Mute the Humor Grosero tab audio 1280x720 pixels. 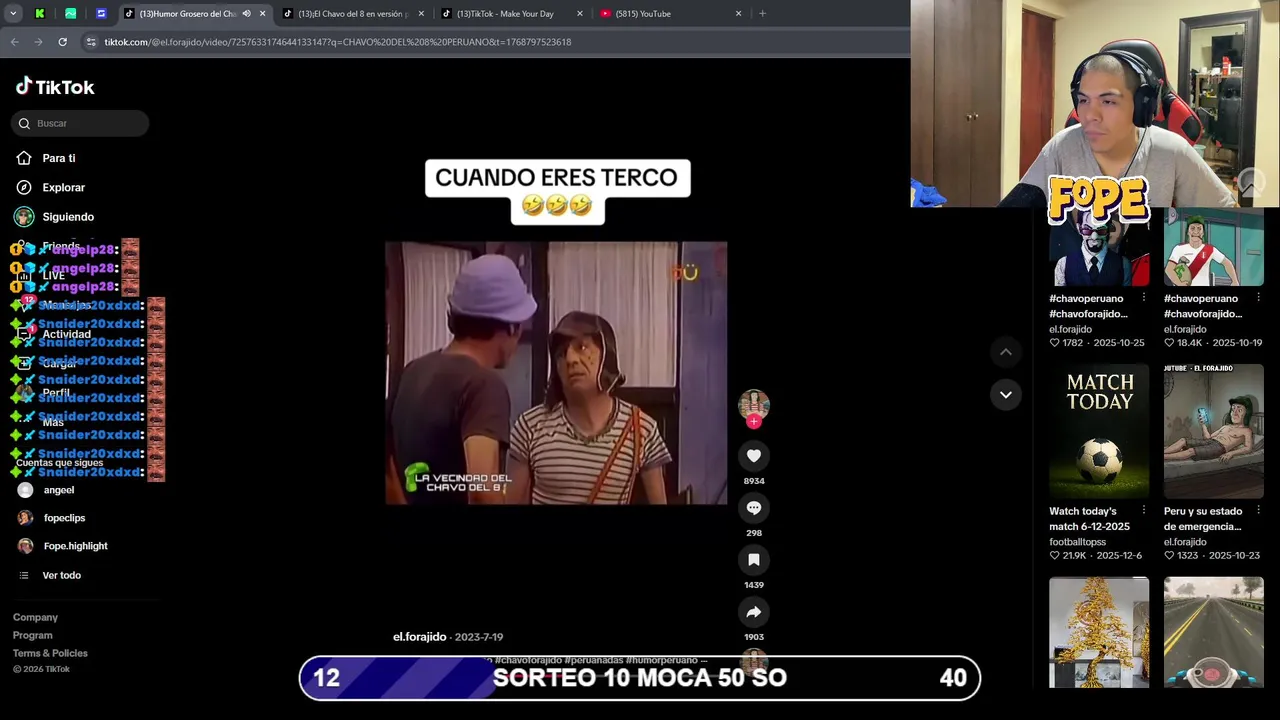point(246,14)
